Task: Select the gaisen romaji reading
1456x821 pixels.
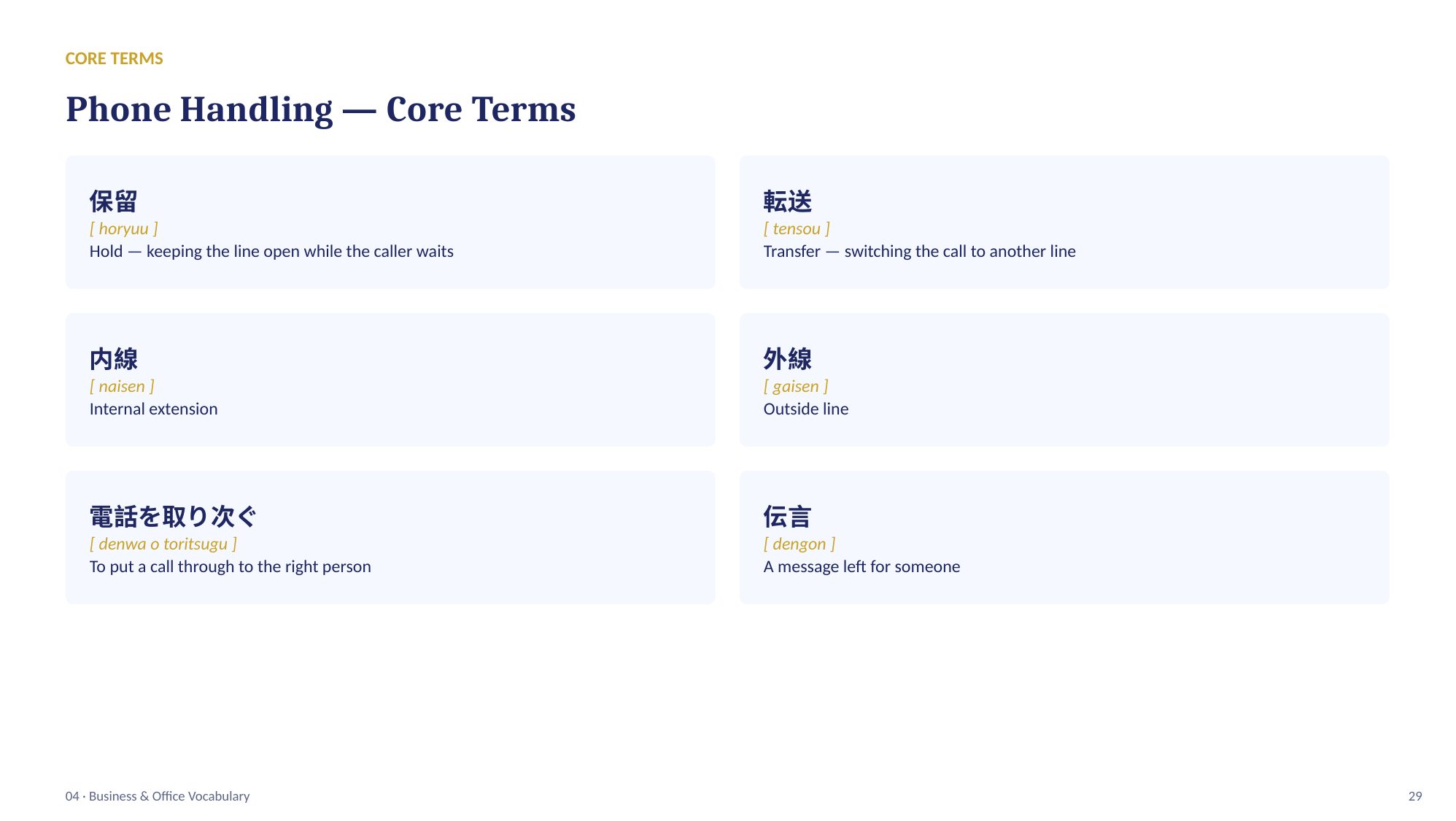Action: point(796,386)
